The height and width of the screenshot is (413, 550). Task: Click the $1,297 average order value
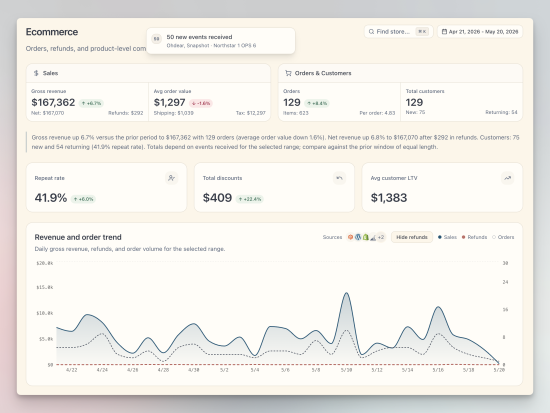tap(169, 102)
